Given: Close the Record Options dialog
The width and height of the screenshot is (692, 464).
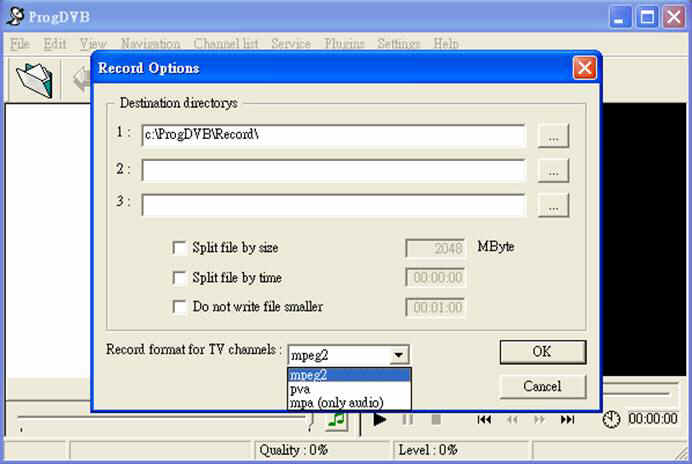Looking at the screenshot, I should 585,68.
